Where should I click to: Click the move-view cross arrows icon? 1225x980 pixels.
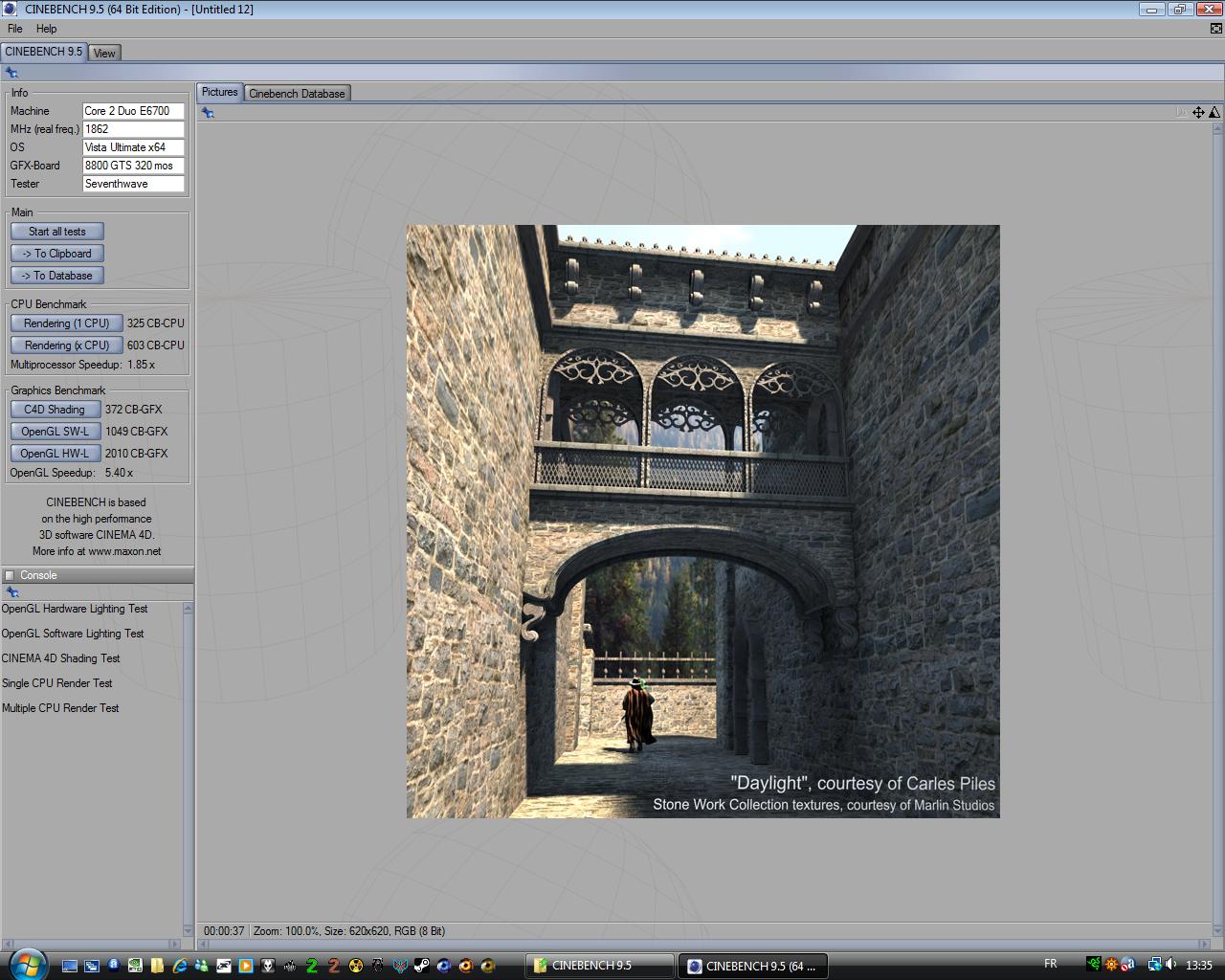(x=1198, y=112)
